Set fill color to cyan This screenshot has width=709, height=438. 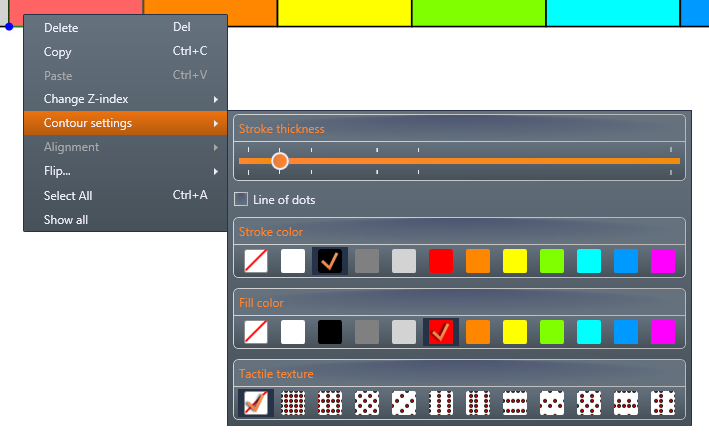[589, 332]
